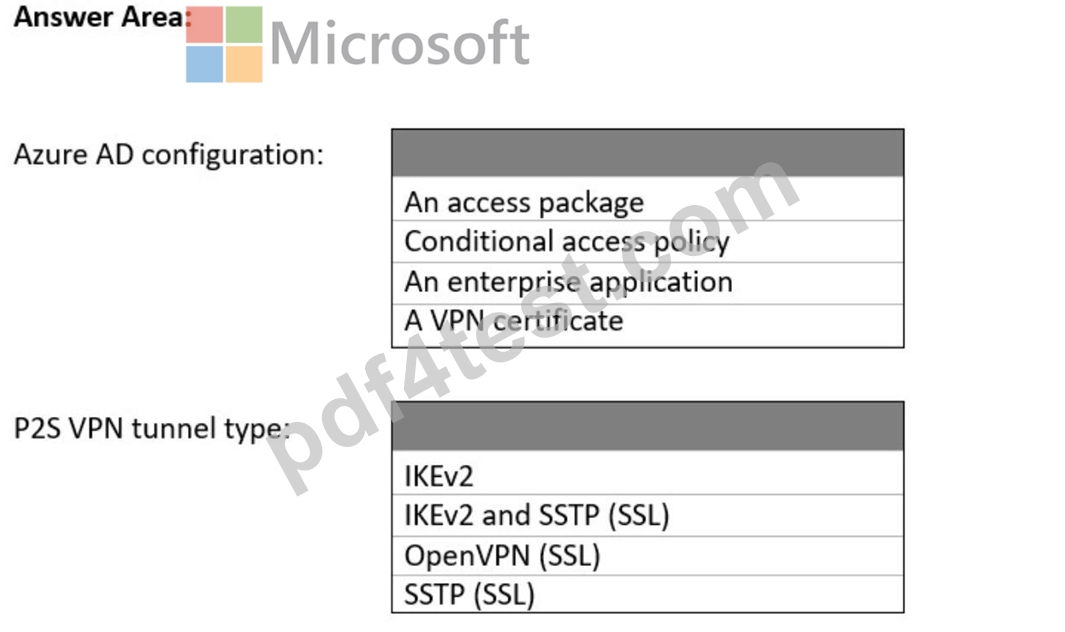Click the pdf4test.com watermark text

point(533,325)
